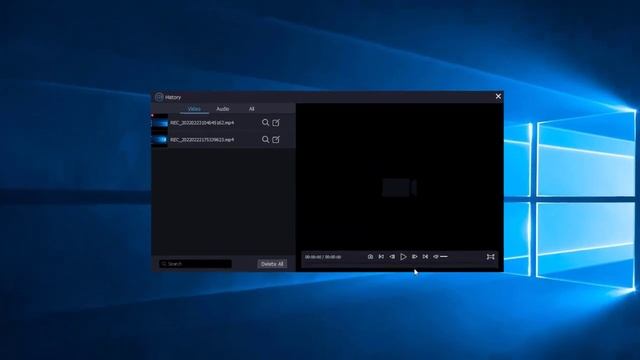
Task: Mute the player volume icon
Action: pos(436,257)
